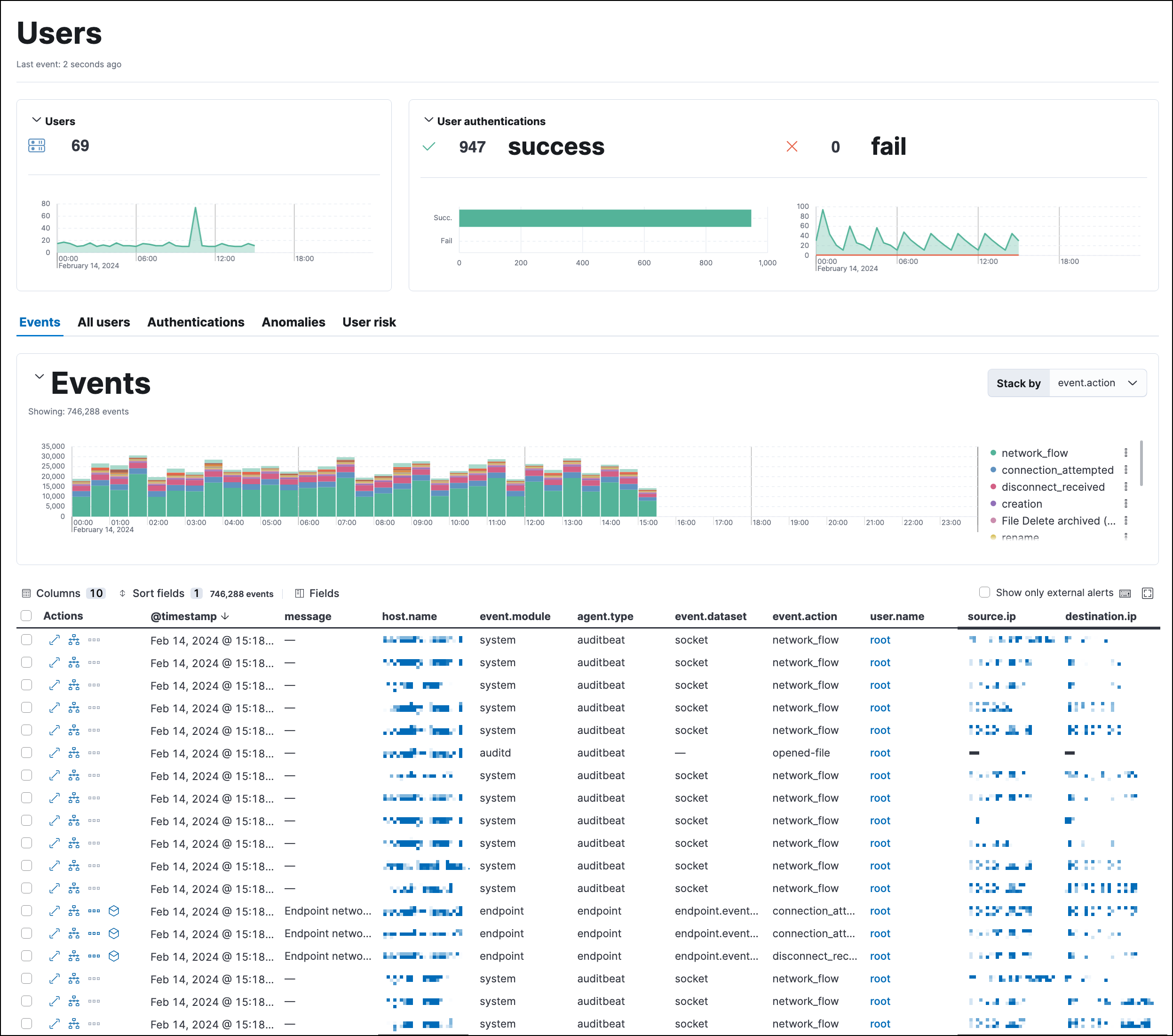
Task: Open the Anomalies tab
Action: coord(293,322)
